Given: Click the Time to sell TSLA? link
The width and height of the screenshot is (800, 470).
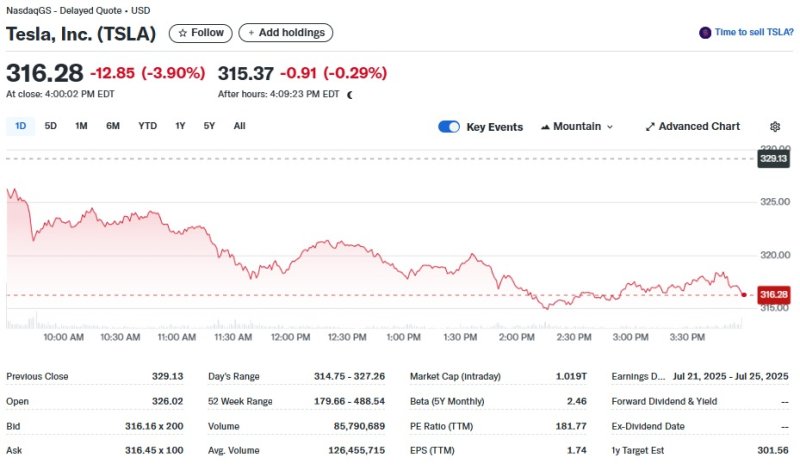Looking at the screenshot, I should click(754, 33).
